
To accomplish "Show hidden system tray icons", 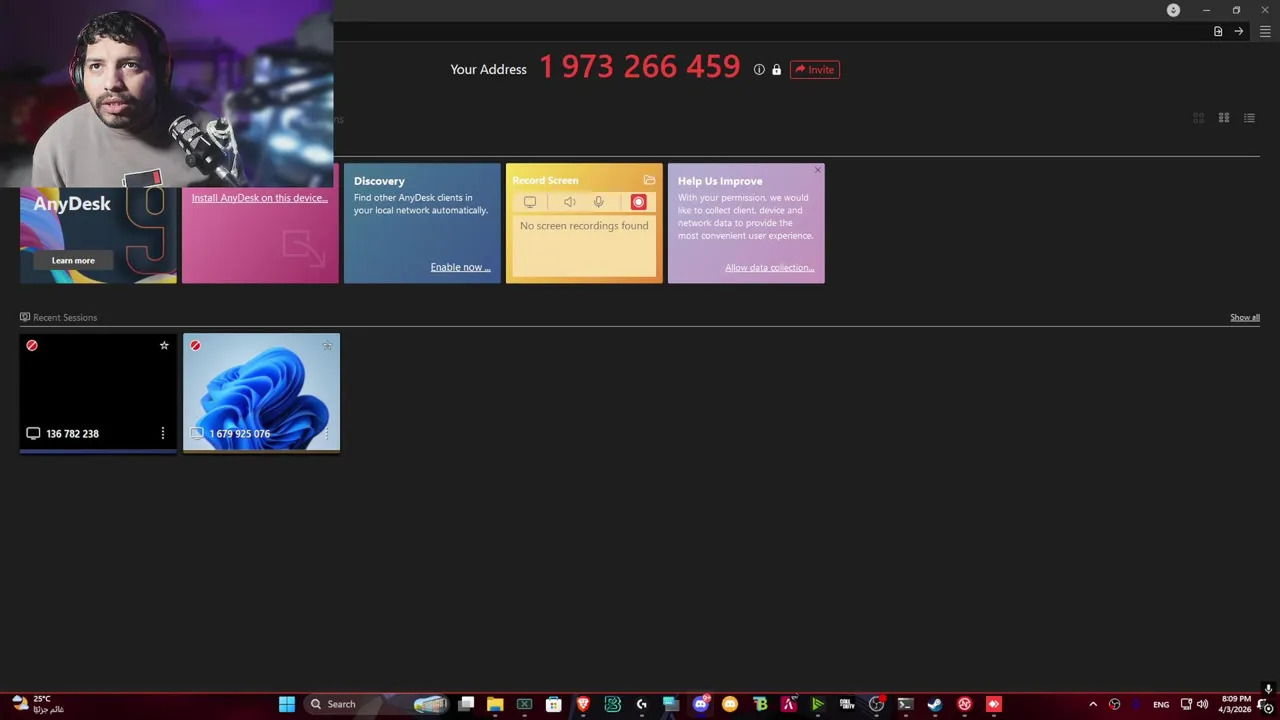I will (x=1093, y=704).
